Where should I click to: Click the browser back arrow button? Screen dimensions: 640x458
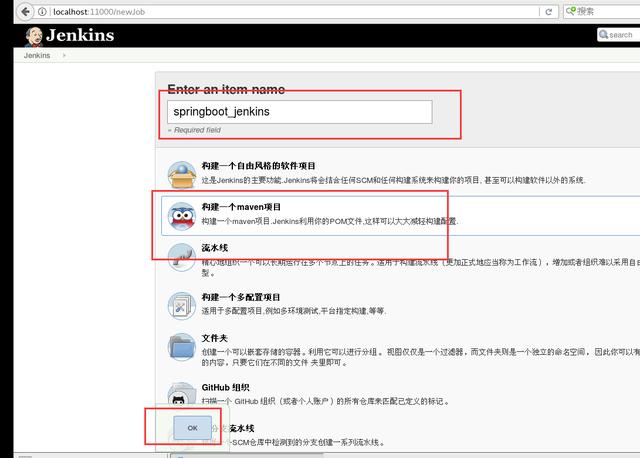tap(25, 11)
